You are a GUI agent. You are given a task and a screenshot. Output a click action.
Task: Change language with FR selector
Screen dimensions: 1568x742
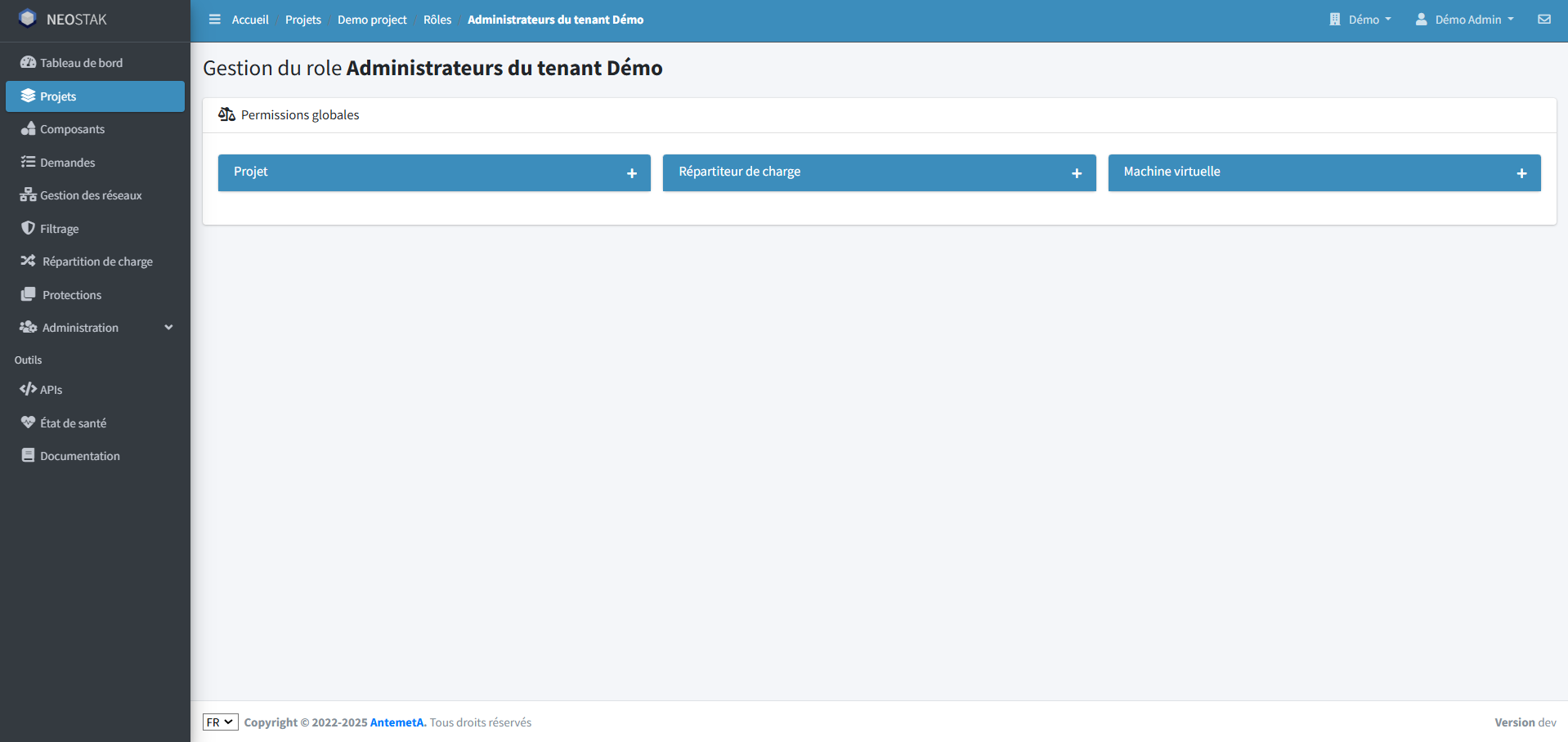pyautogui.click(x=220, y=722)
